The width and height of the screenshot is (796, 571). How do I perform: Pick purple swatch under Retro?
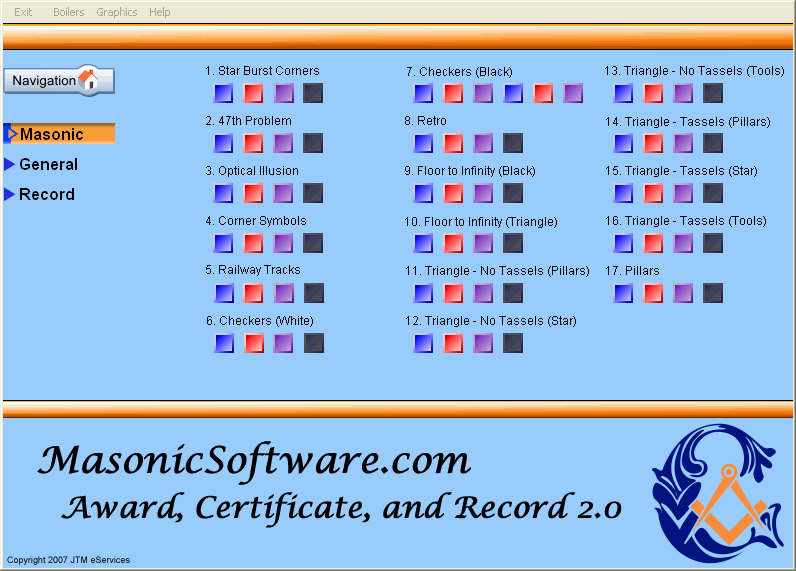coord(483,143)
